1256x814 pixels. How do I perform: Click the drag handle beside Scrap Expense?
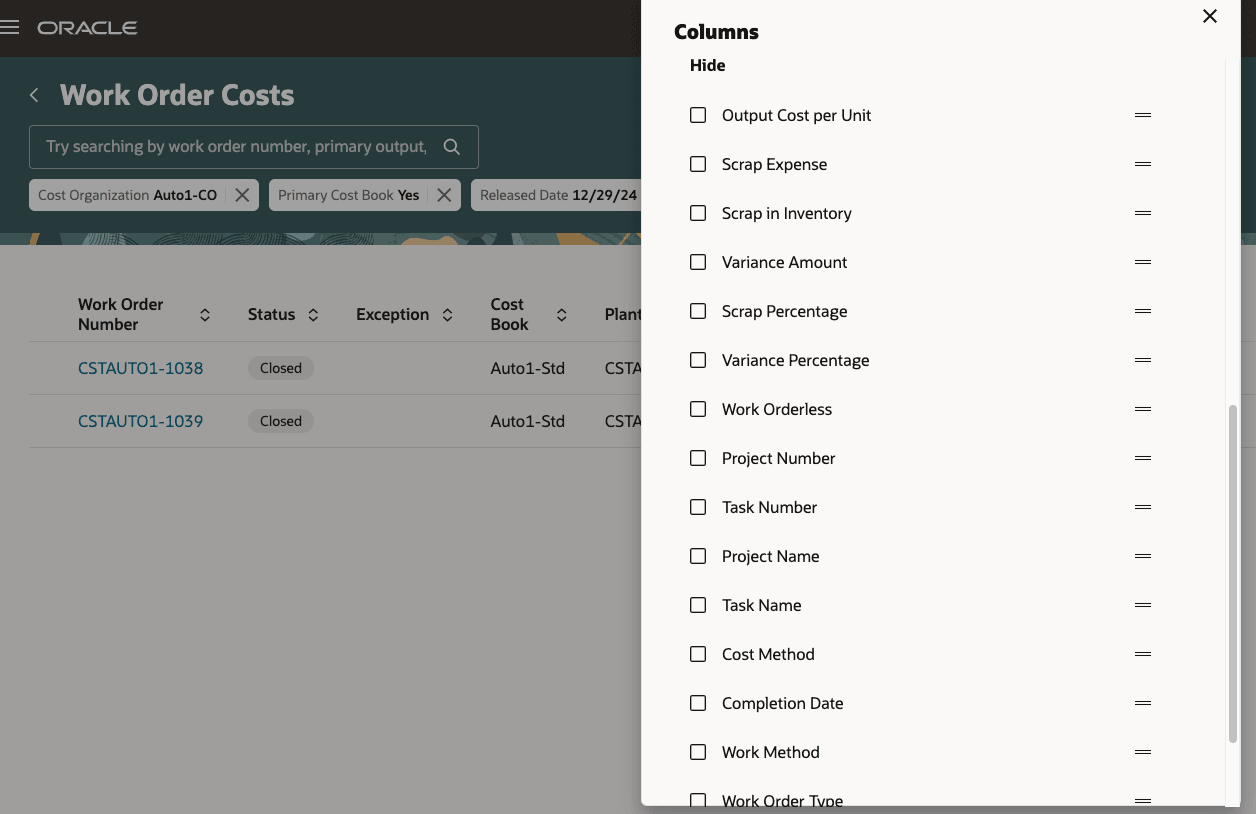point(1142,164)
